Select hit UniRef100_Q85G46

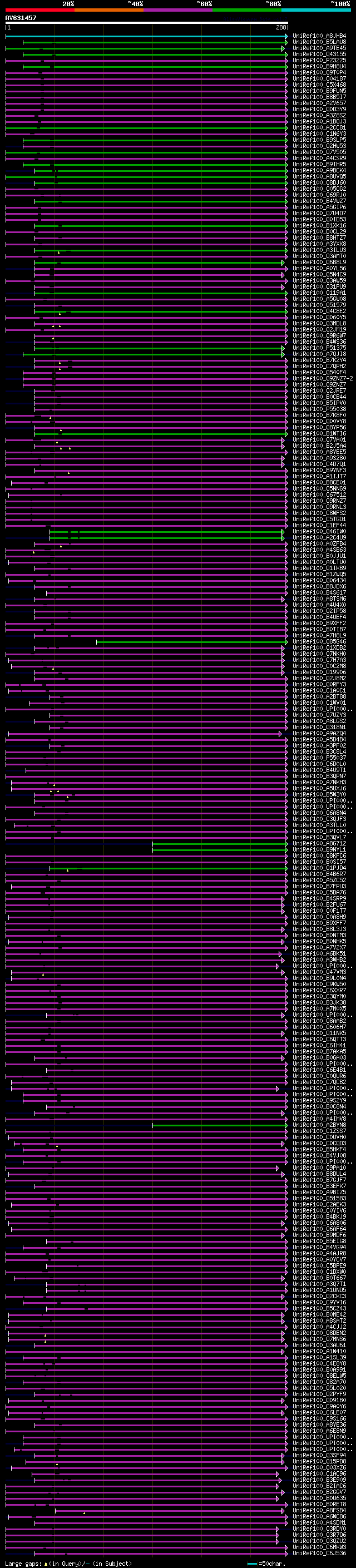point(319,641)
